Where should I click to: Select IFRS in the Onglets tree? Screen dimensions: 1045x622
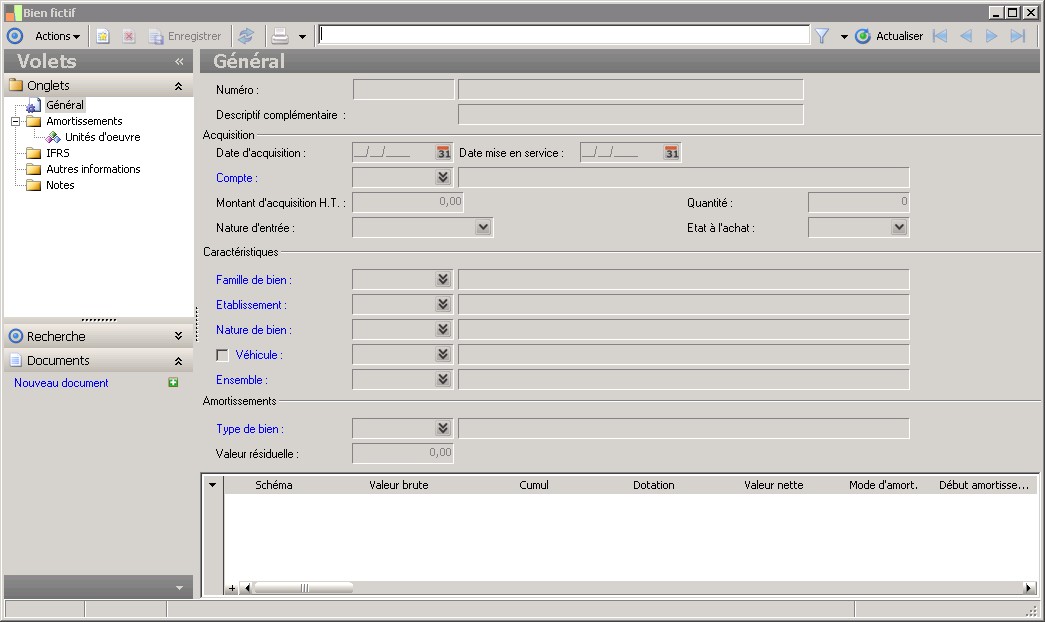pyautogui.click(x=58, y=153)
